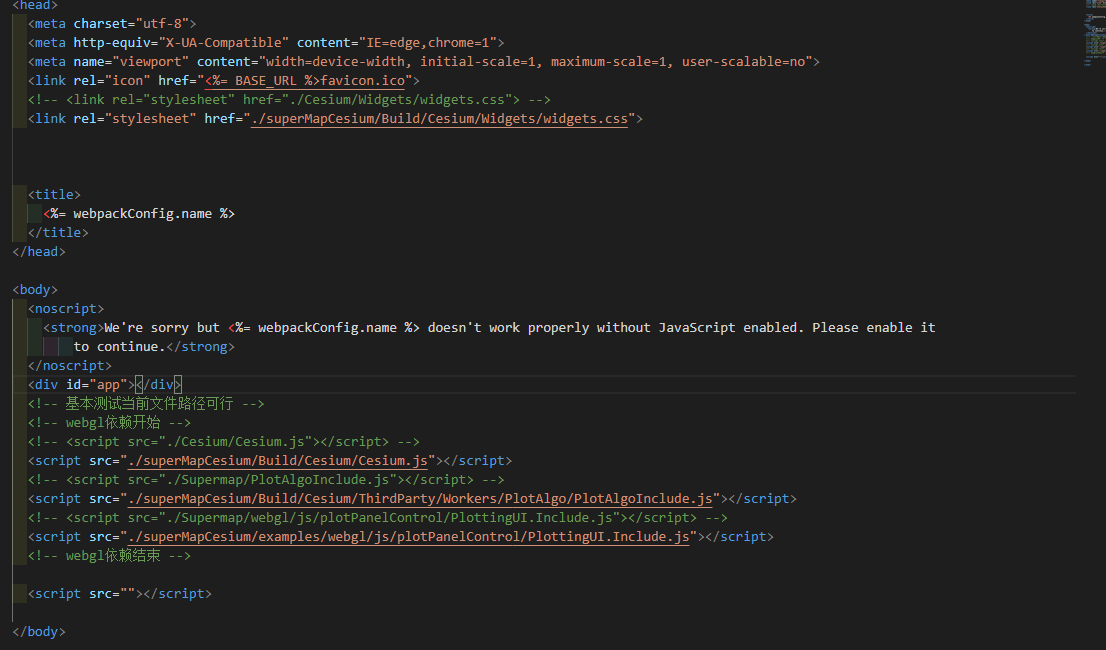Click the partially visible <head> tag at top
Viewport: 1106px width, 650px height.
click(35, 5)
